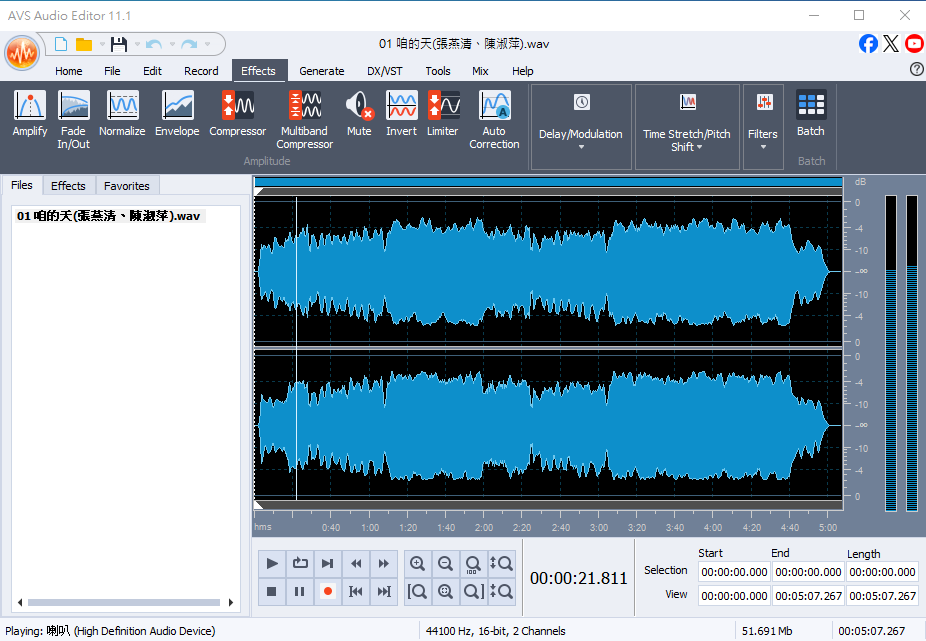Open the Envelope effect tool
926x641 pixels.
point(177,114)
